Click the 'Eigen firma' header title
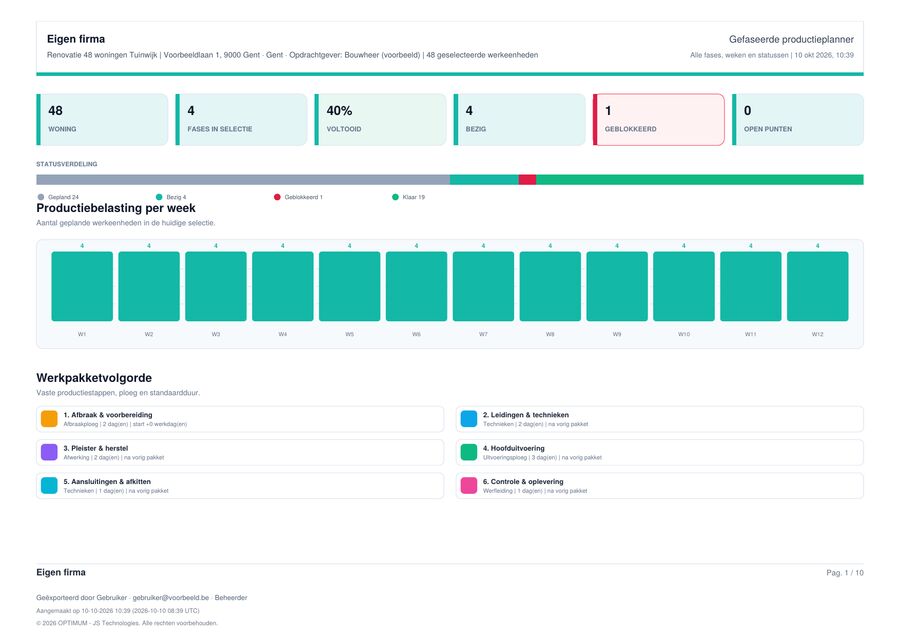The height and width of the screenshot is (637, 900). (76, 38)
